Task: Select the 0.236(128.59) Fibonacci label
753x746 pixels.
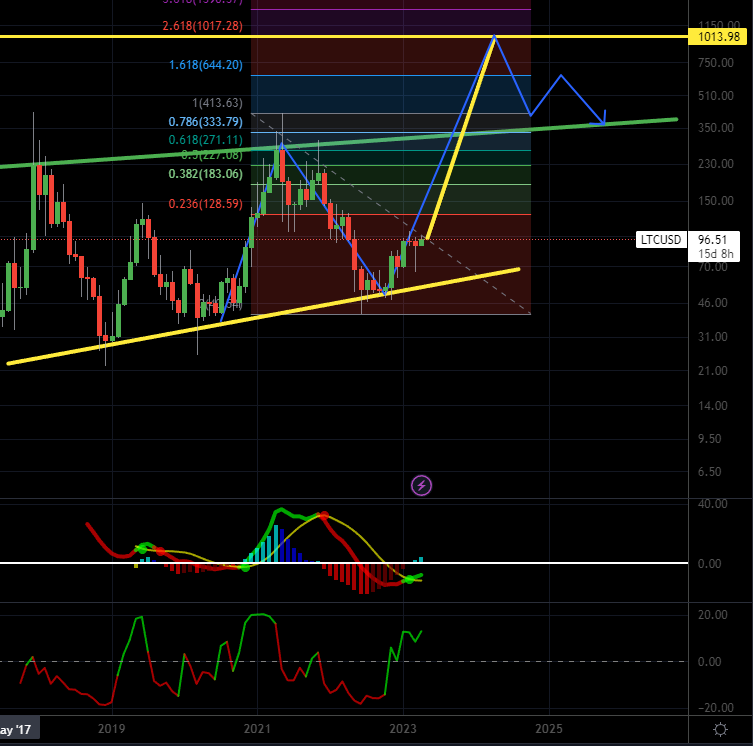Action: [206, 204]
